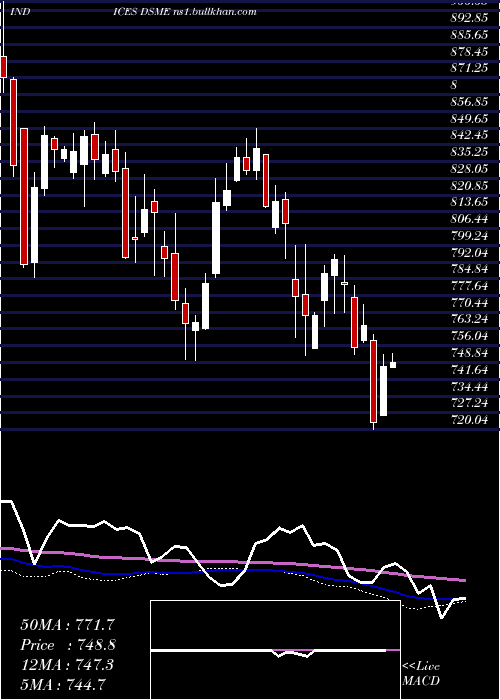This screenshot has width=500, height=700.
Task: Select the 842.45 price axis label
Action: pos(469,135)
